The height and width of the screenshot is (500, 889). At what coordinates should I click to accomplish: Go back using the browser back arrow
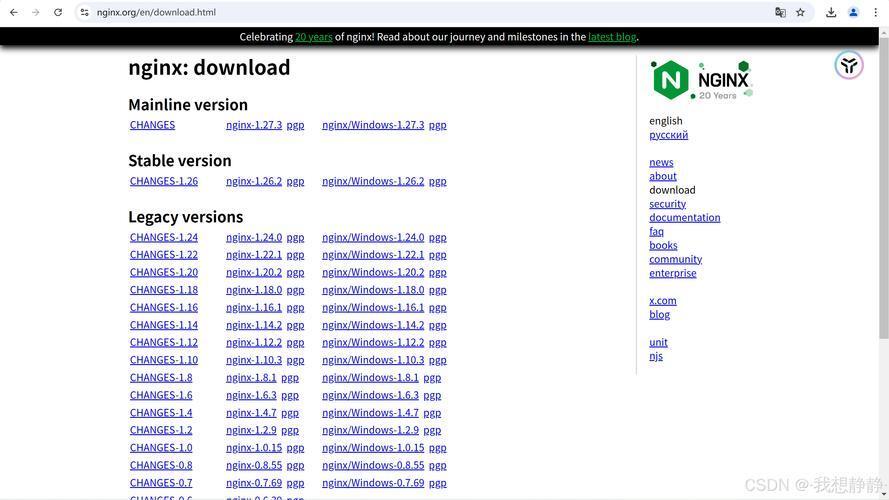14,12
